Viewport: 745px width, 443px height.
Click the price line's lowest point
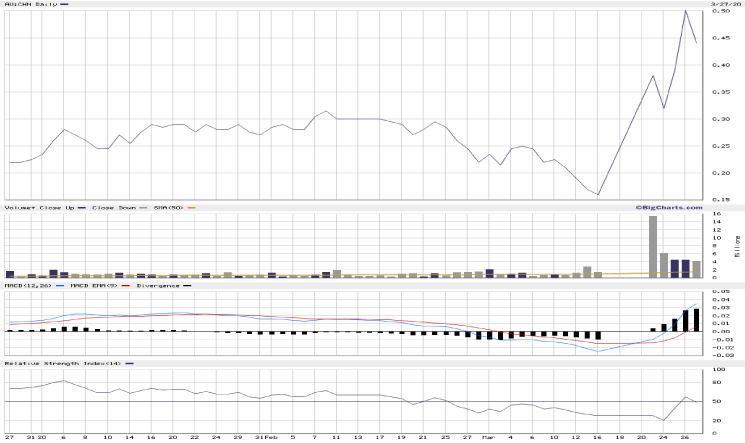[598, 195]
